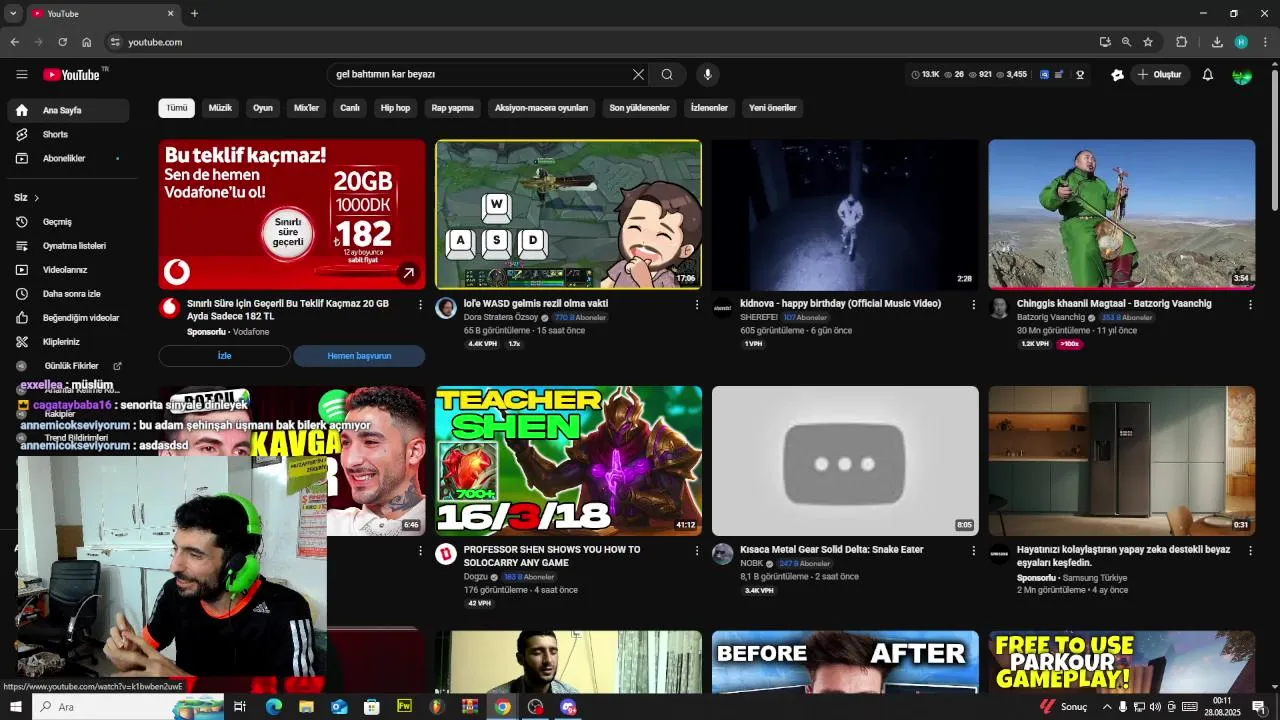This screenshot has height=720, width=1280.
Task: Open more options for Vodafone ad
Action: (420, 304)
